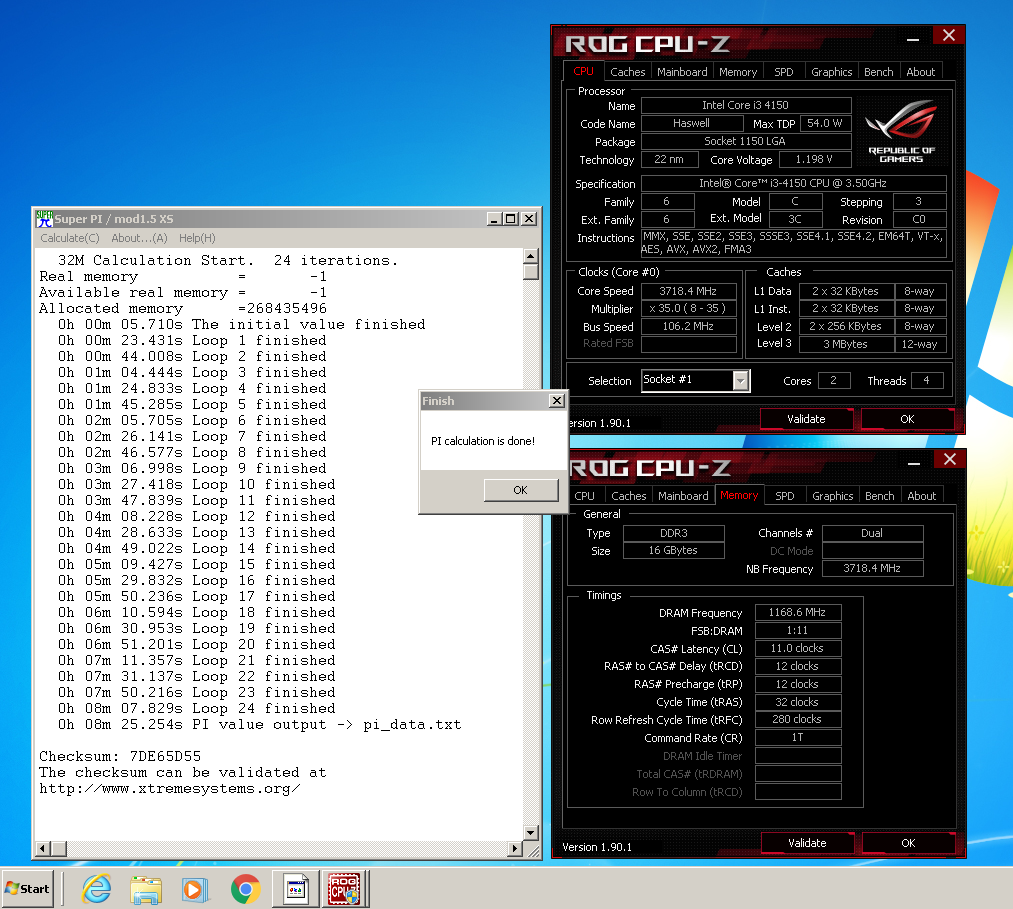Image resolution: width=1013 pixels, height=909 pixels.
Task: Click OK in the Finish dialog
Action: coord(521,490)
